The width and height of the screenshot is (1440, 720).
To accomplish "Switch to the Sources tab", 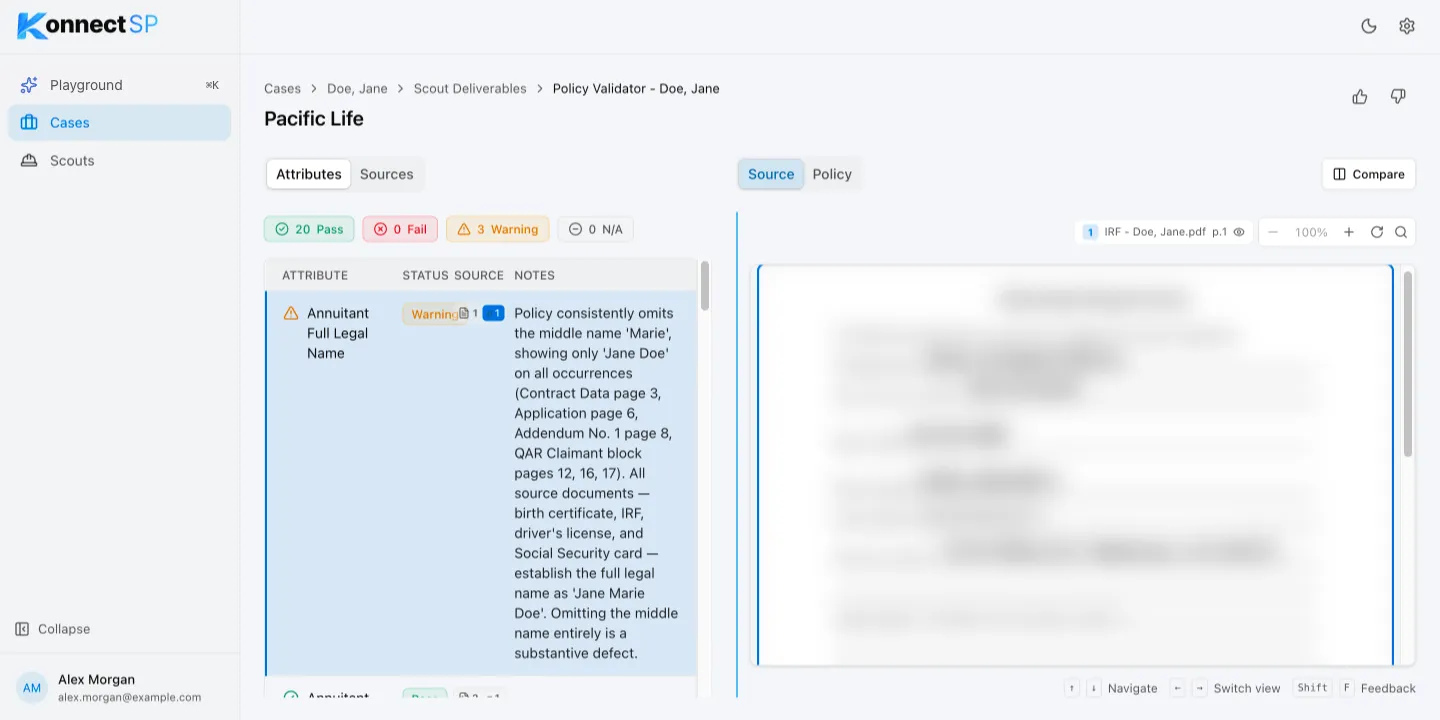I will click(x=387, y=174).
